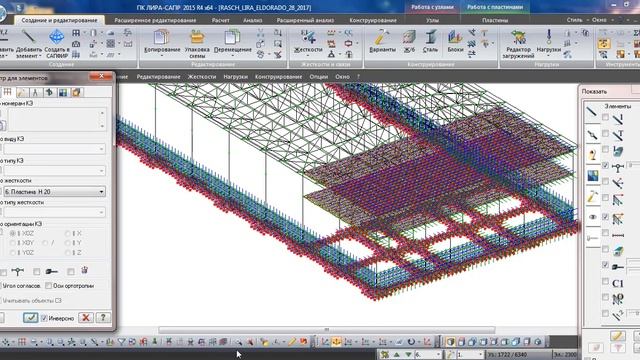This screenshot has width=640, height=360.
Task: Open the Окно menu in menu bar
Action: (342, 76)
